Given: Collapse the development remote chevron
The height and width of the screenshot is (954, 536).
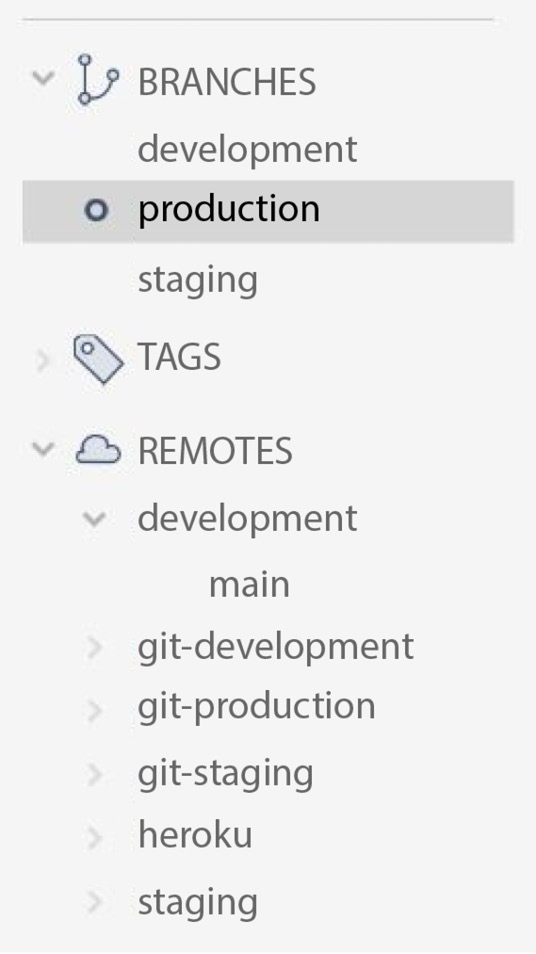Looking at the screenshot, I should (95, 519).
